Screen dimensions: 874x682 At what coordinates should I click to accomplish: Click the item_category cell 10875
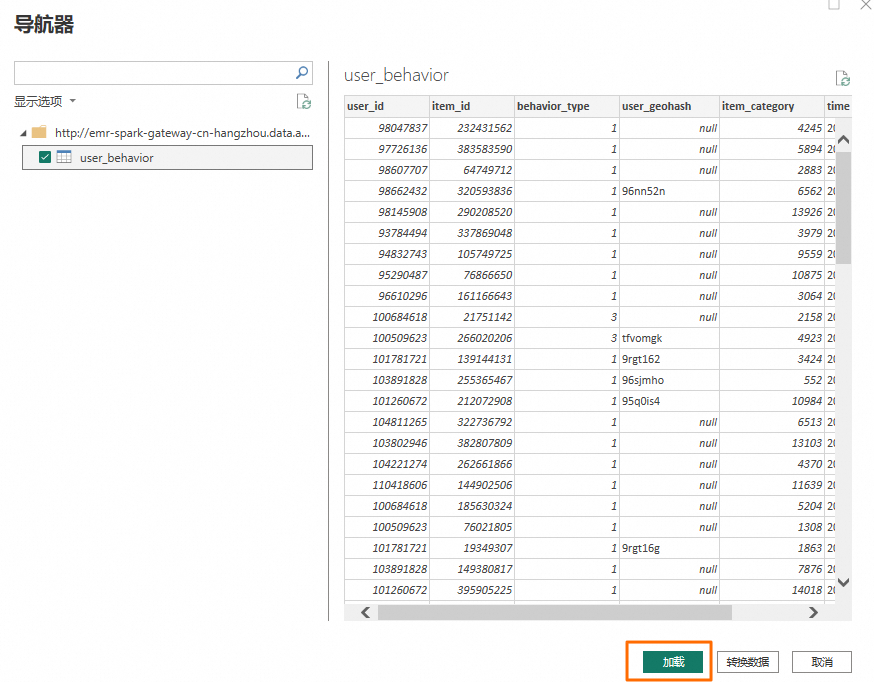(x=772, y=275)
